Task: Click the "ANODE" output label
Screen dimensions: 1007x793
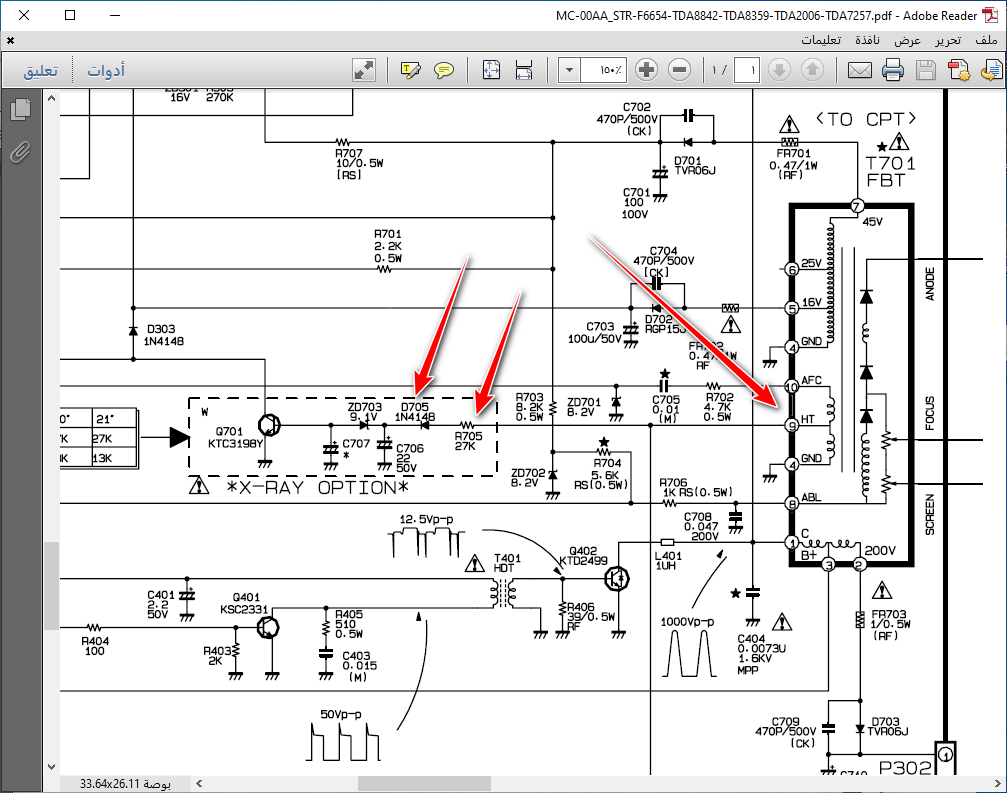Action: tap(929, 283)
